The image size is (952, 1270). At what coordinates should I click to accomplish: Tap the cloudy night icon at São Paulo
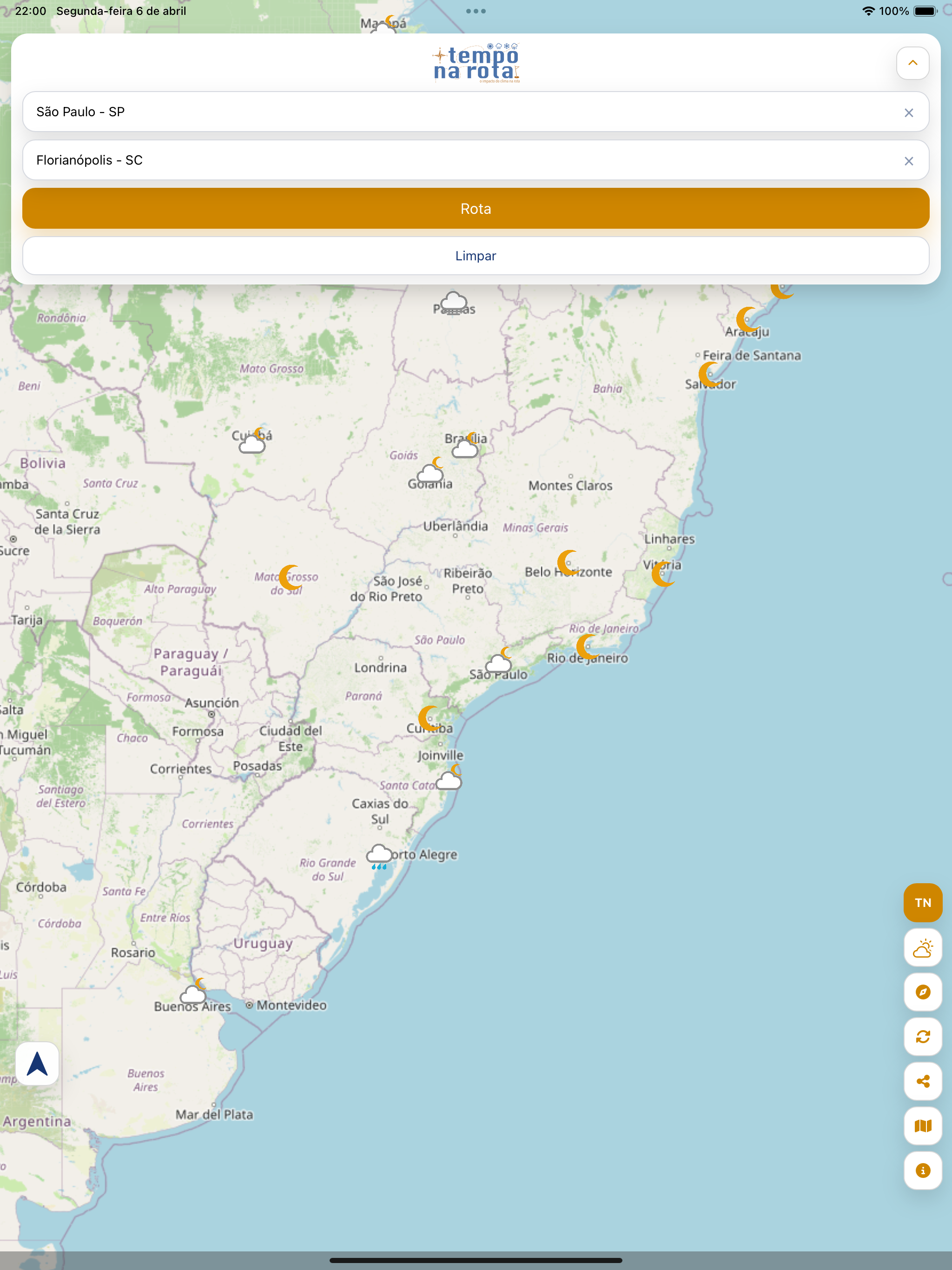[498, 660]
